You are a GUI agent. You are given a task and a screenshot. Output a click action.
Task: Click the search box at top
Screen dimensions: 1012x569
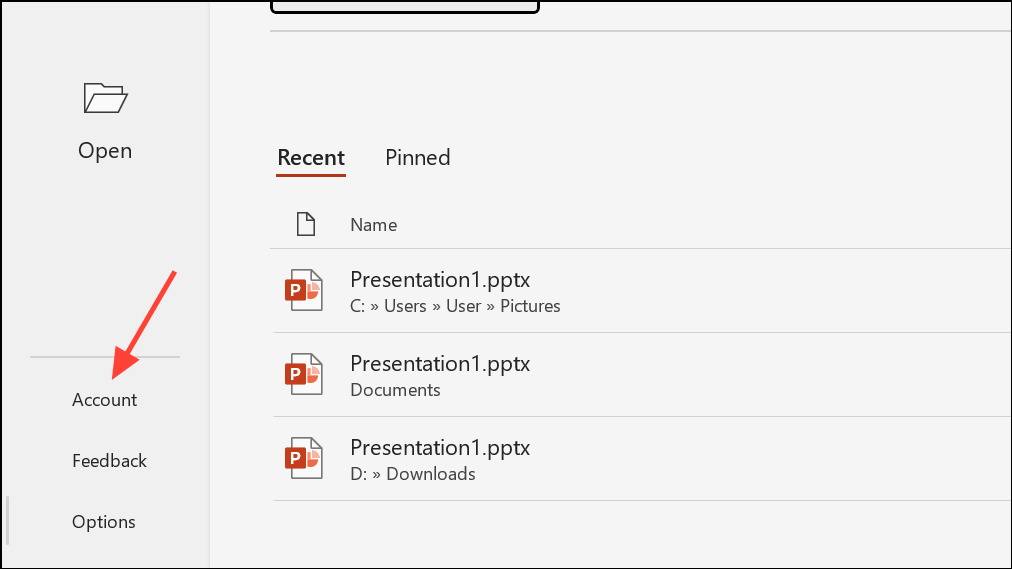(405, 6)
